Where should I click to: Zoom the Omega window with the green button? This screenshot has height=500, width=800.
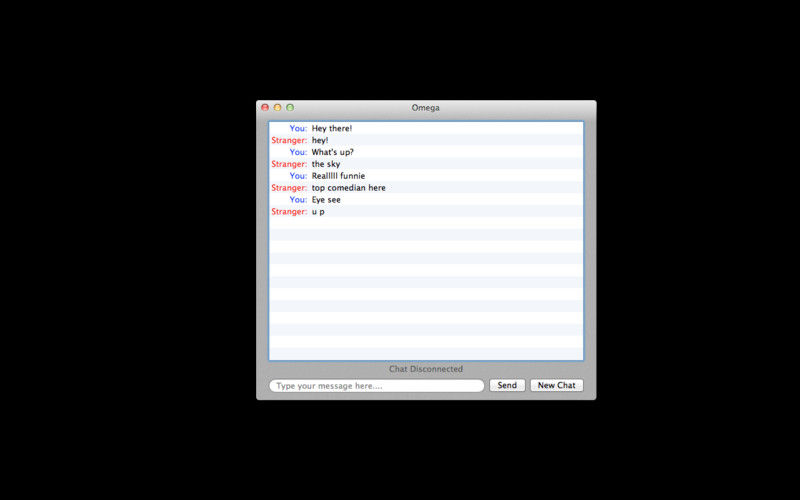(290, 107)
